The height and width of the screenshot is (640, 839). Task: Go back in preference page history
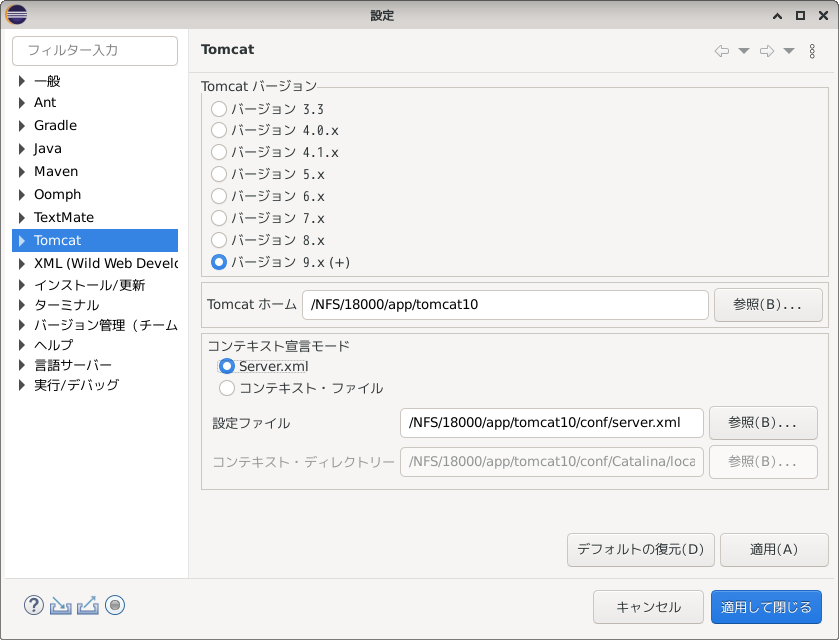pyautogui.click(x=721, y=51)
